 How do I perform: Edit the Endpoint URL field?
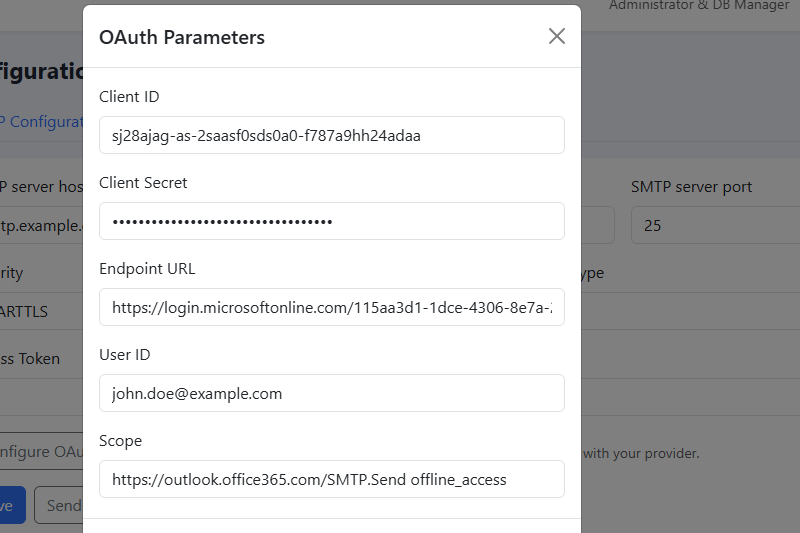coord(332,307)
